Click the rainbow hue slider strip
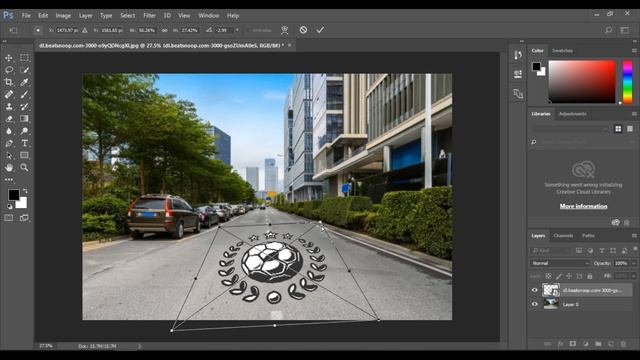 [627, 82]
